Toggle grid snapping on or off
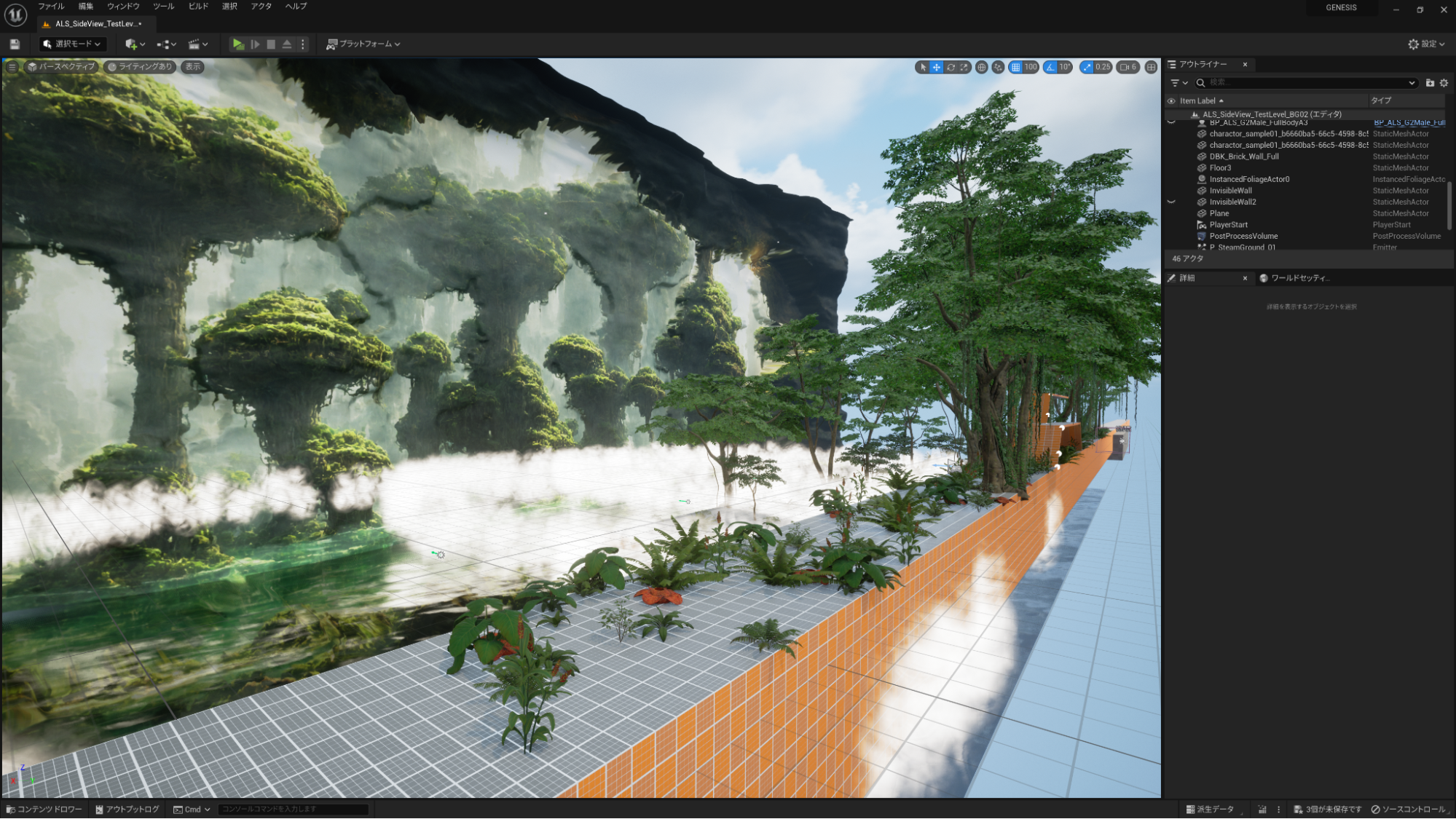Viewport: 1456px width, 819px height. click(x=1015, y=67)
